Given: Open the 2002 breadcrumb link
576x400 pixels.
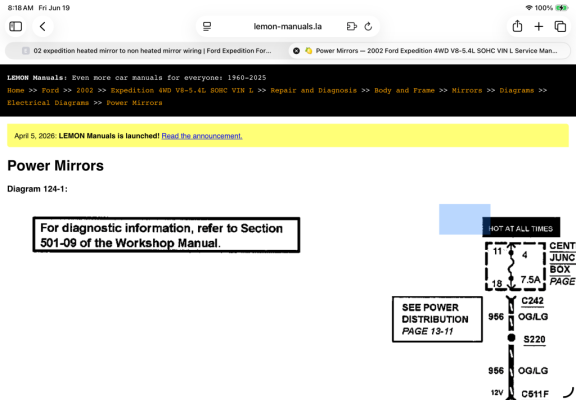Looking at the screenshot, I should point(84,90).
